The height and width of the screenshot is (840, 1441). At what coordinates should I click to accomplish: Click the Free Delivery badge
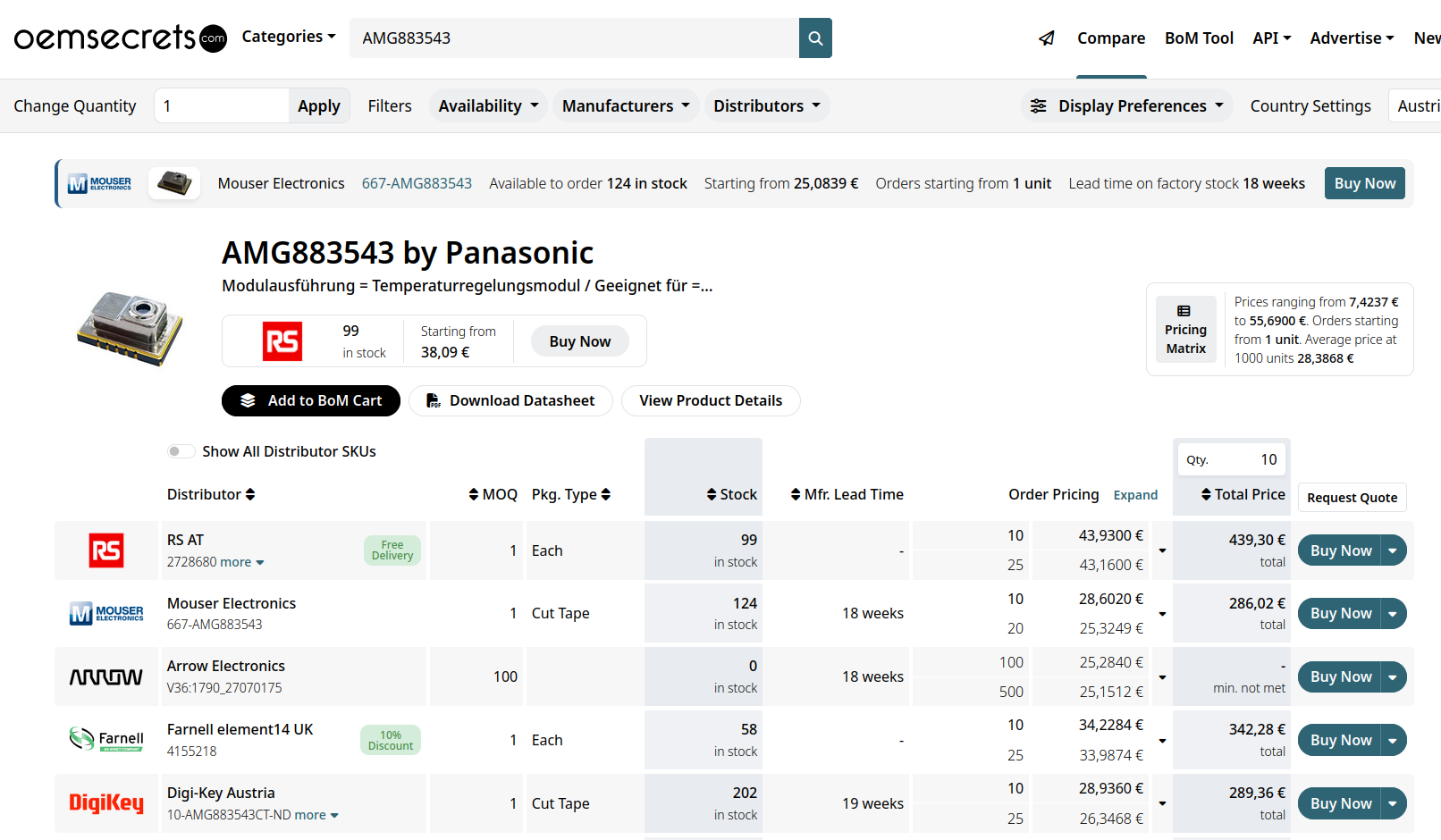392,550
